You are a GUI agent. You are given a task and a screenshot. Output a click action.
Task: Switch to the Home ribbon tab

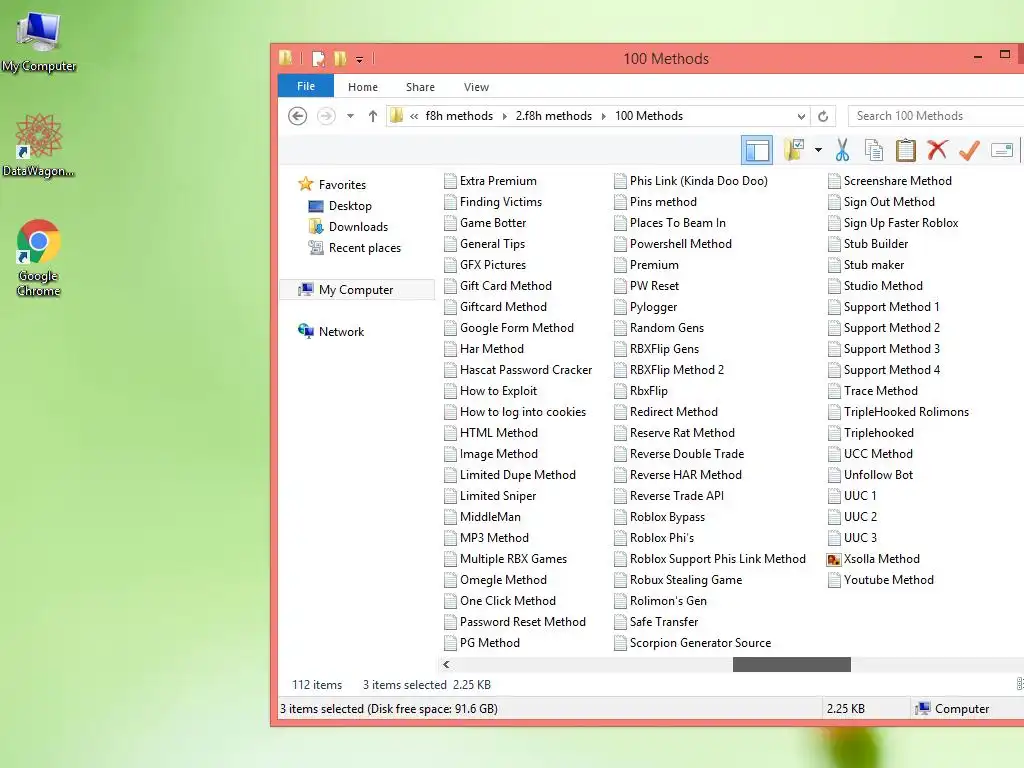[363, 87]
